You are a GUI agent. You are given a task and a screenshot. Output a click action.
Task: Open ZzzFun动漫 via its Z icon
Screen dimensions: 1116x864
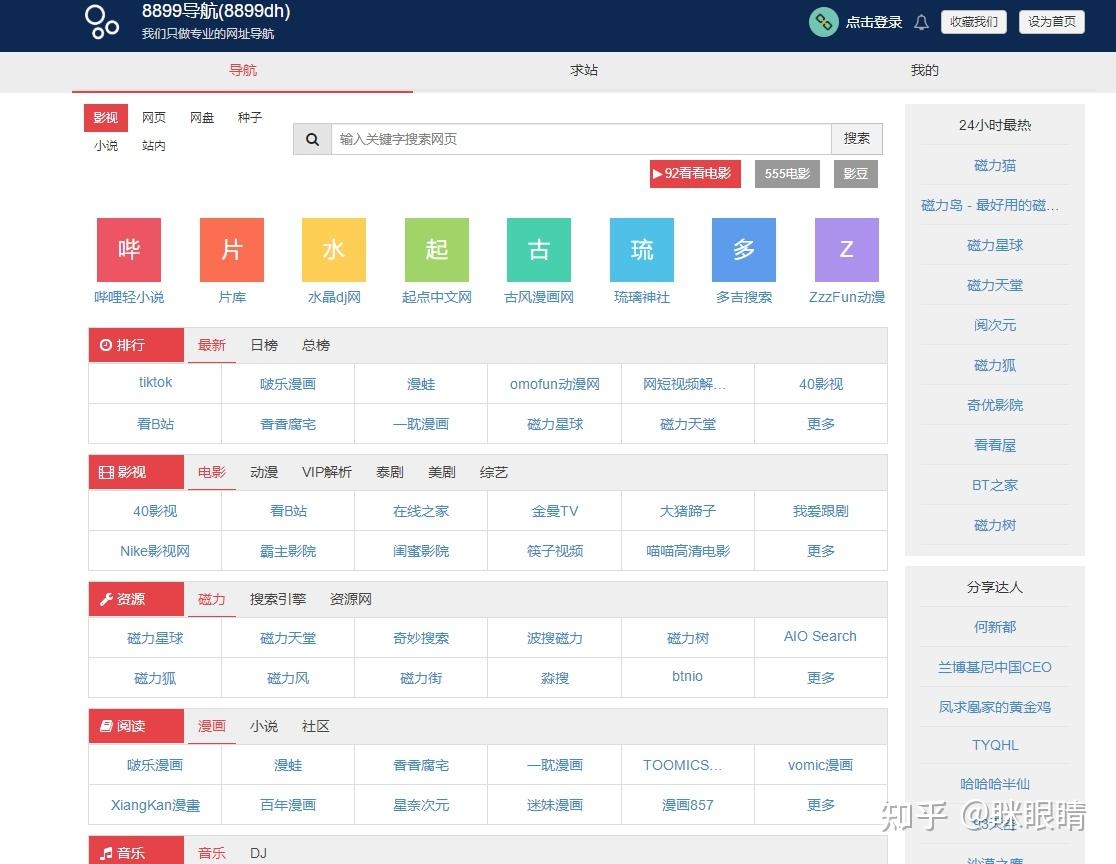coord(846,249)
